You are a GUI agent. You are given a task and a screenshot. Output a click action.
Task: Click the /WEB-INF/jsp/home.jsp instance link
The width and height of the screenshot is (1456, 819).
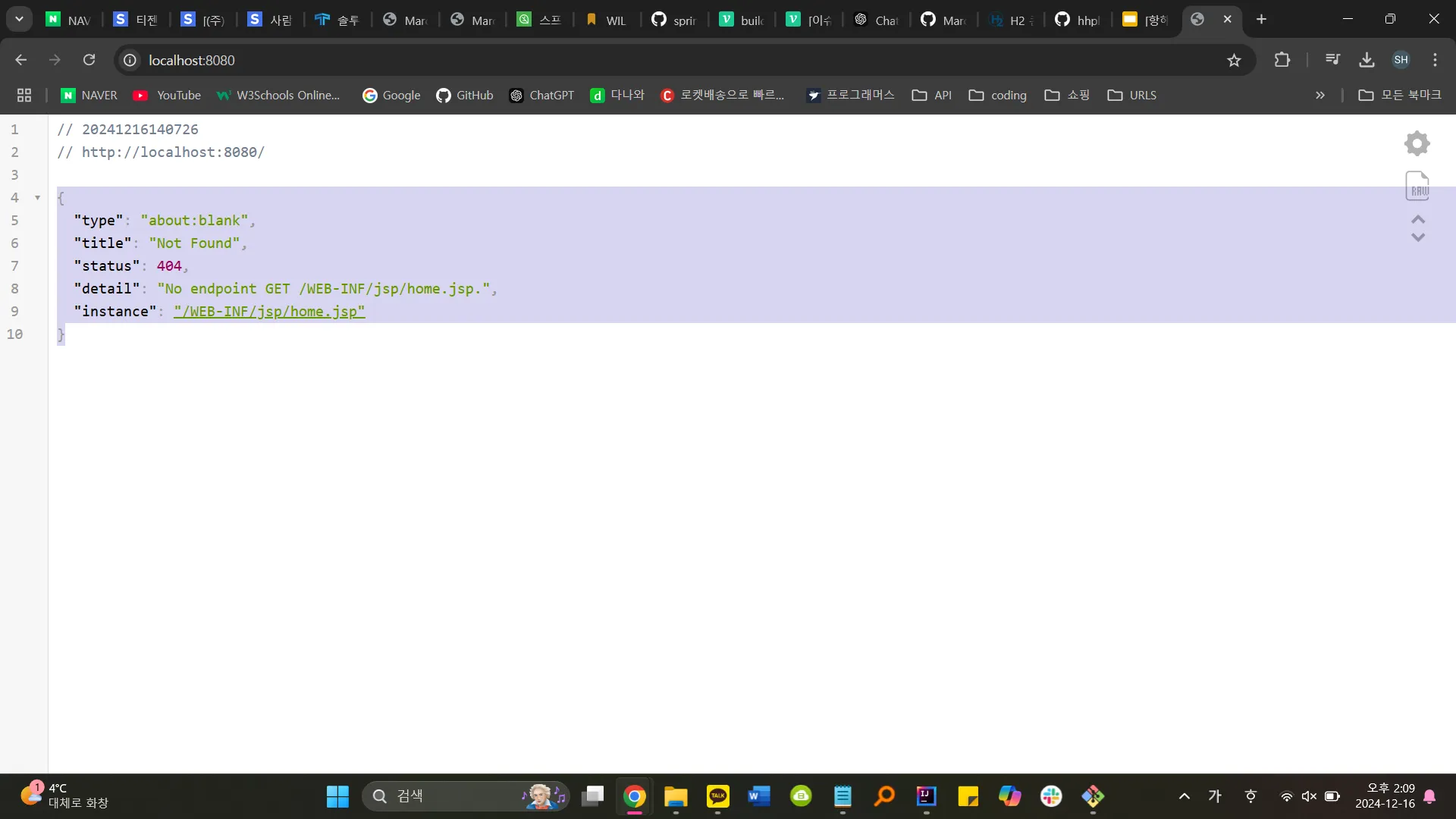coord(269,311)
